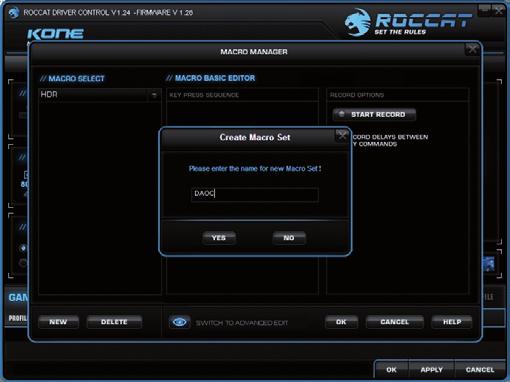Click the 'RECORD OPTIONS' header
Viewport: 510px width, 382px height.
tap(357, 95)
